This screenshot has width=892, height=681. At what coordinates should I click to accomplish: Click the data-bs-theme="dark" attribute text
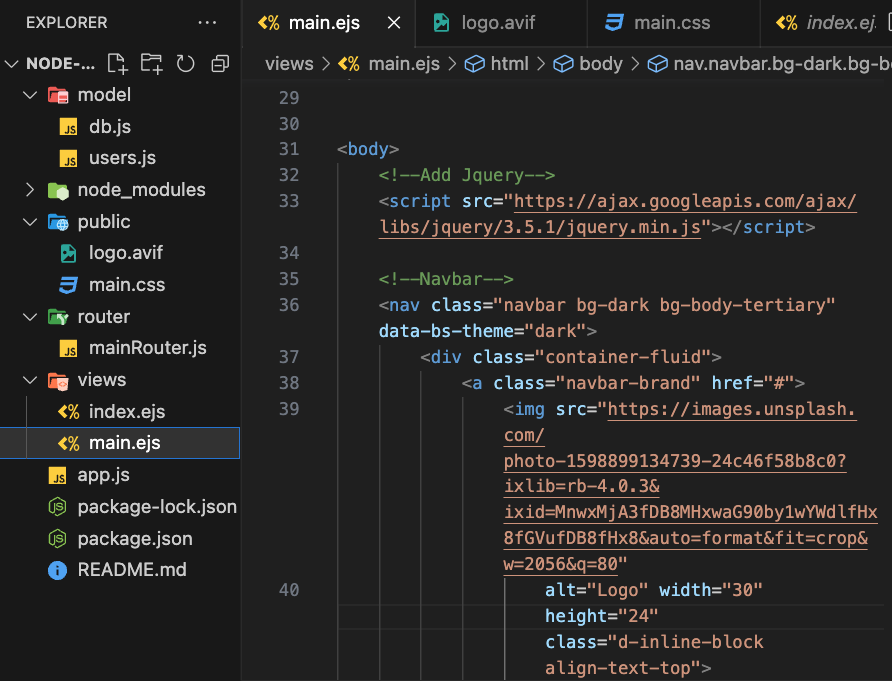[x=482, y=332]
